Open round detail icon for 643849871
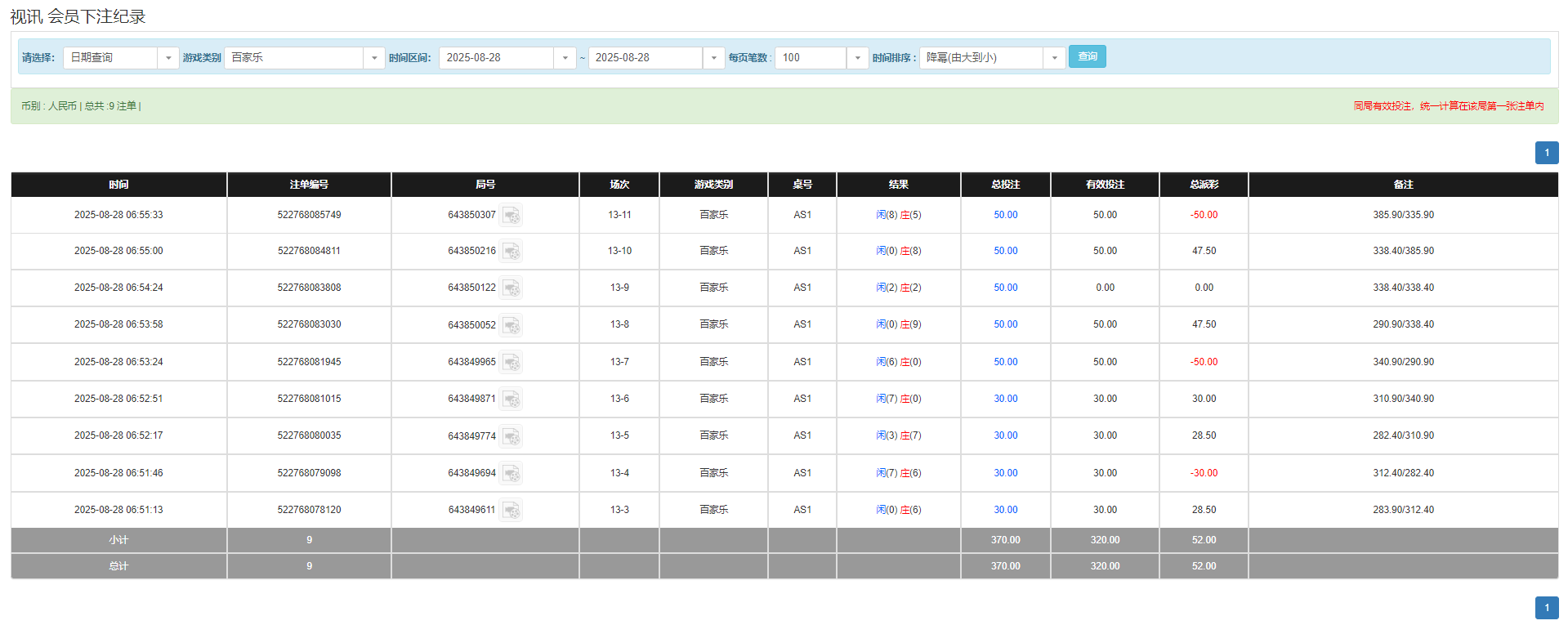The height and width of the screenshot is (634, 1568). tap(511, 399)
